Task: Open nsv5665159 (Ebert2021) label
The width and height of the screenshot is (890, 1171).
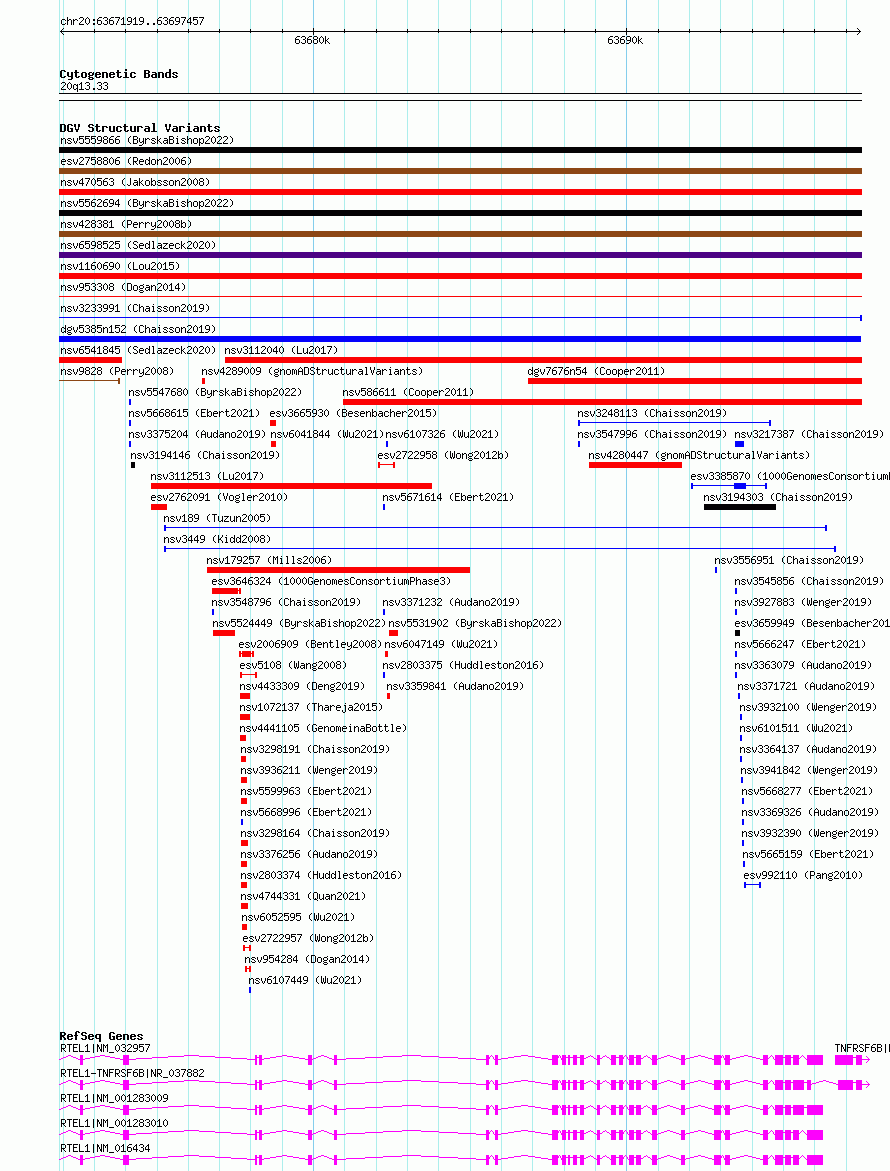Action: point(809,854)
